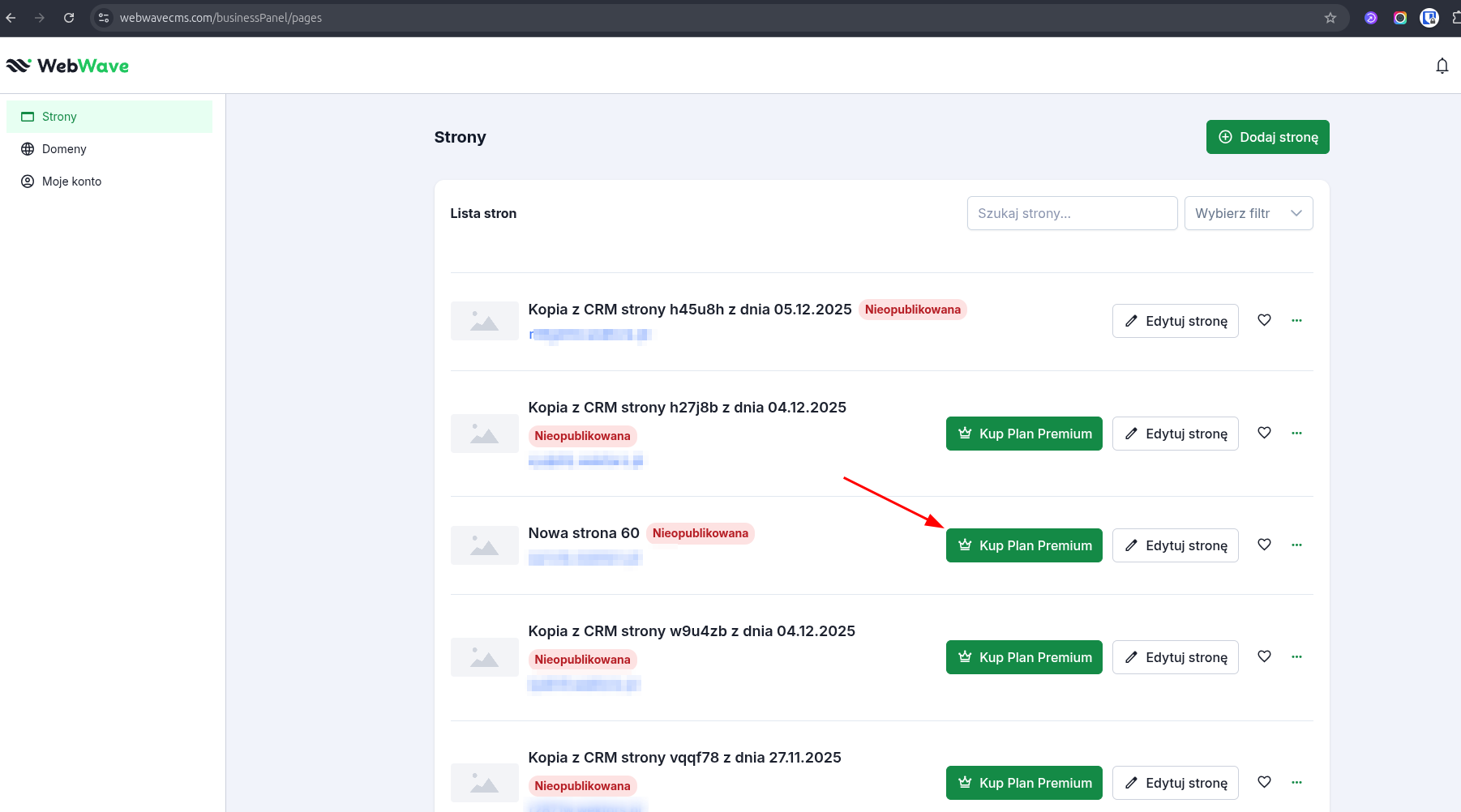The width and height of the screenshot is (1461, 812).
Task: View site information icon in address bar
Action: click(x=103, y=18)
